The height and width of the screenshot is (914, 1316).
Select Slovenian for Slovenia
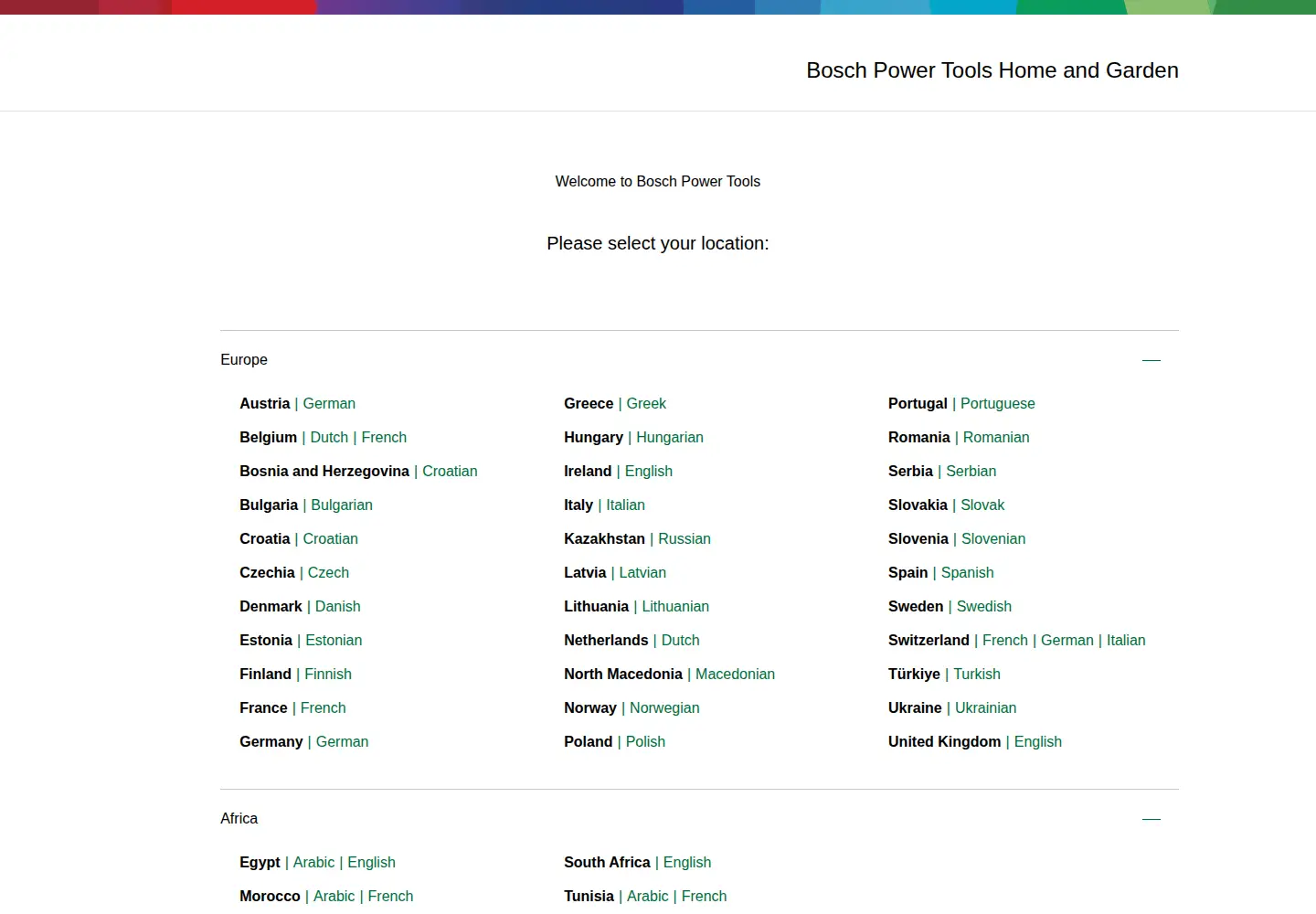point(993,539)
